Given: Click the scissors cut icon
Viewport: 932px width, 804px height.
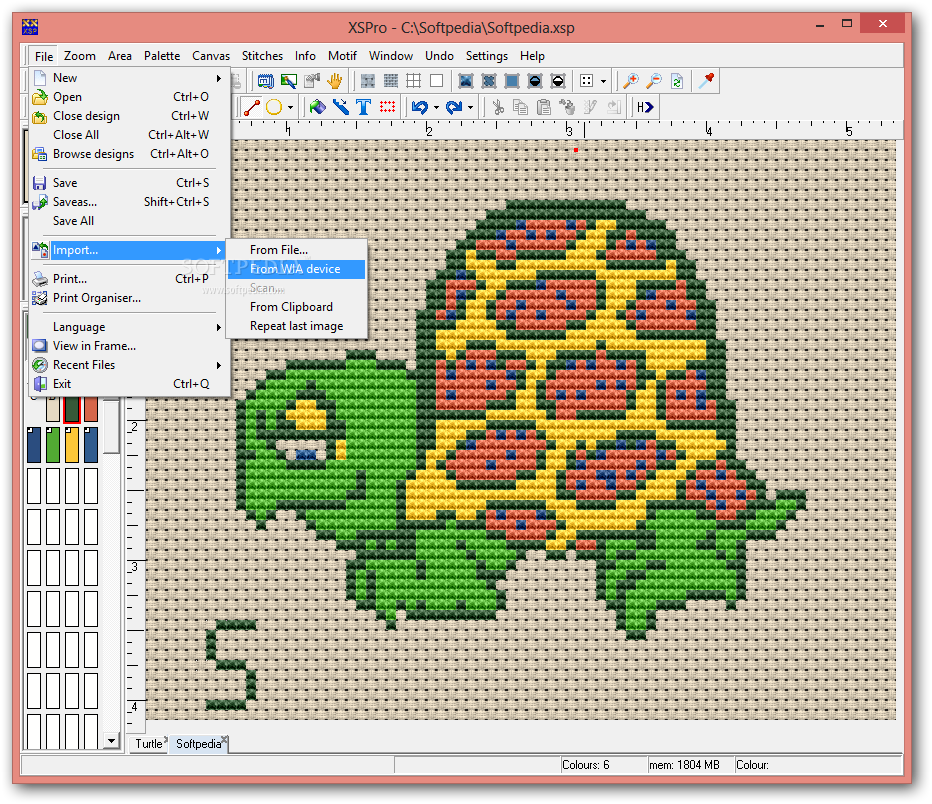Looking at the screenshot, I should pyautogui.click(x=498, y=108).
